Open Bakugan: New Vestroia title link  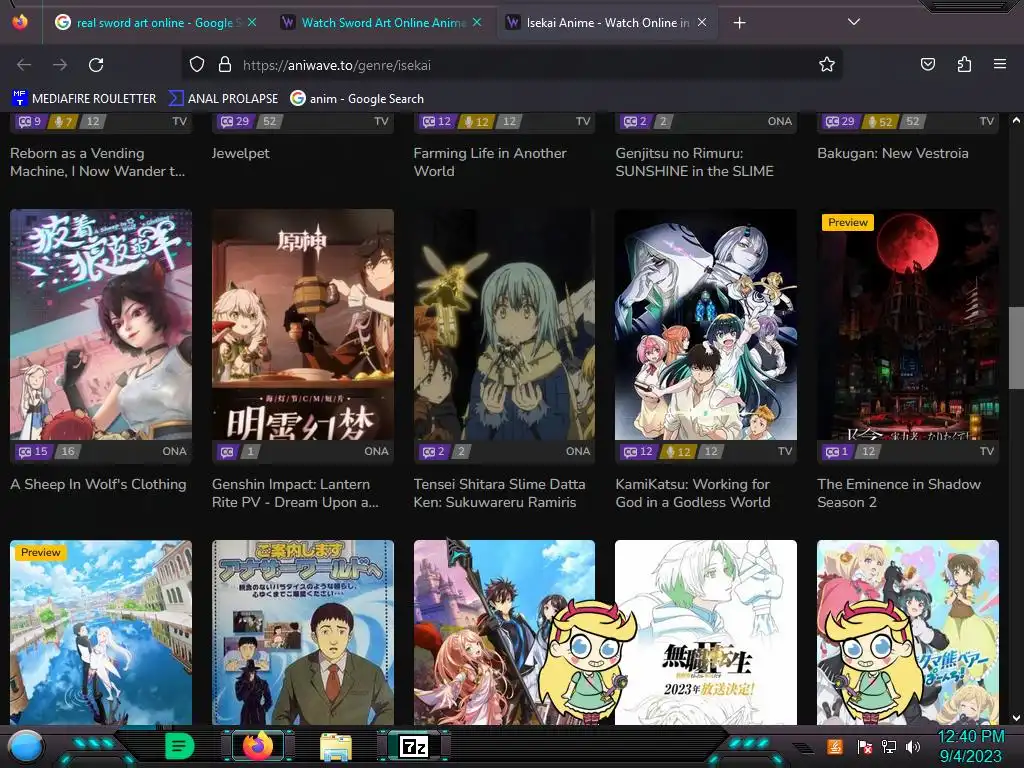[893, 153]
